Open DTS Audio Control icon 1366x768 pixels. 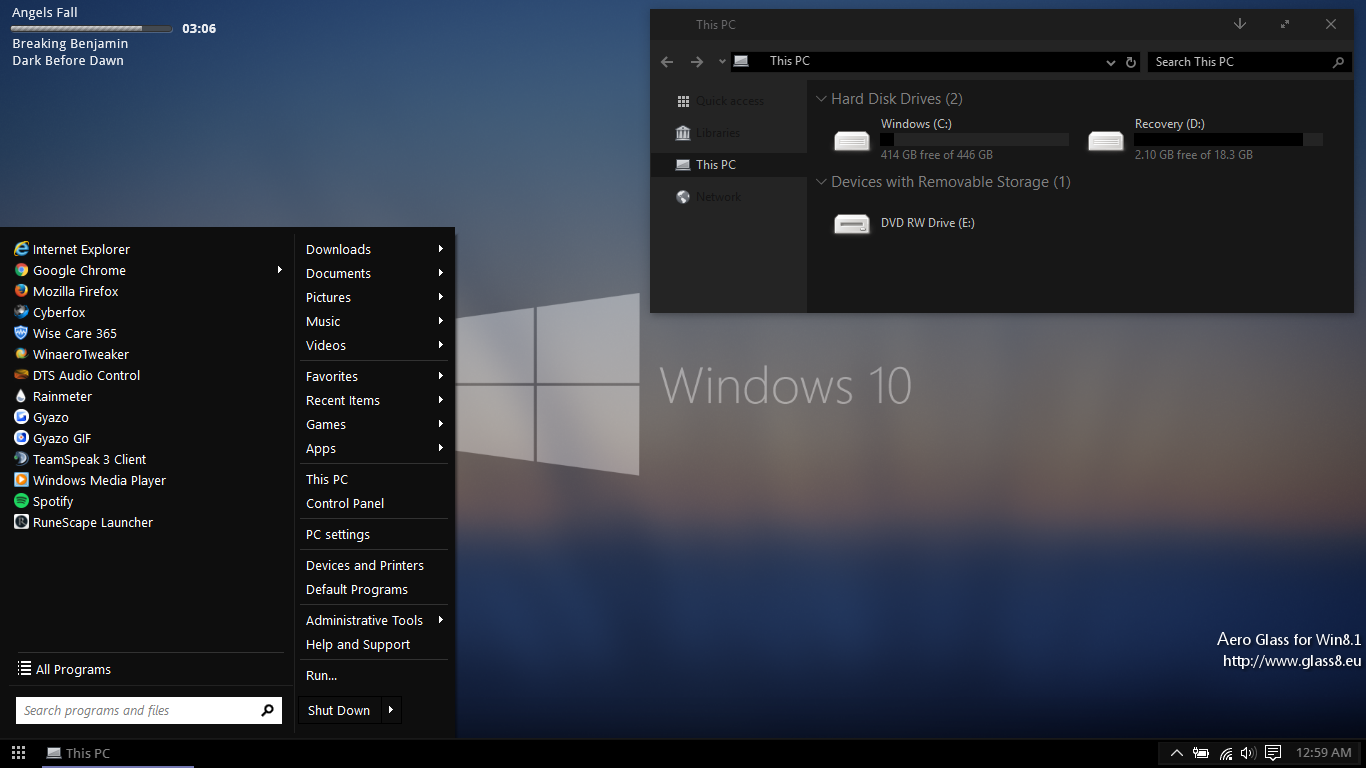coord(21,375)
